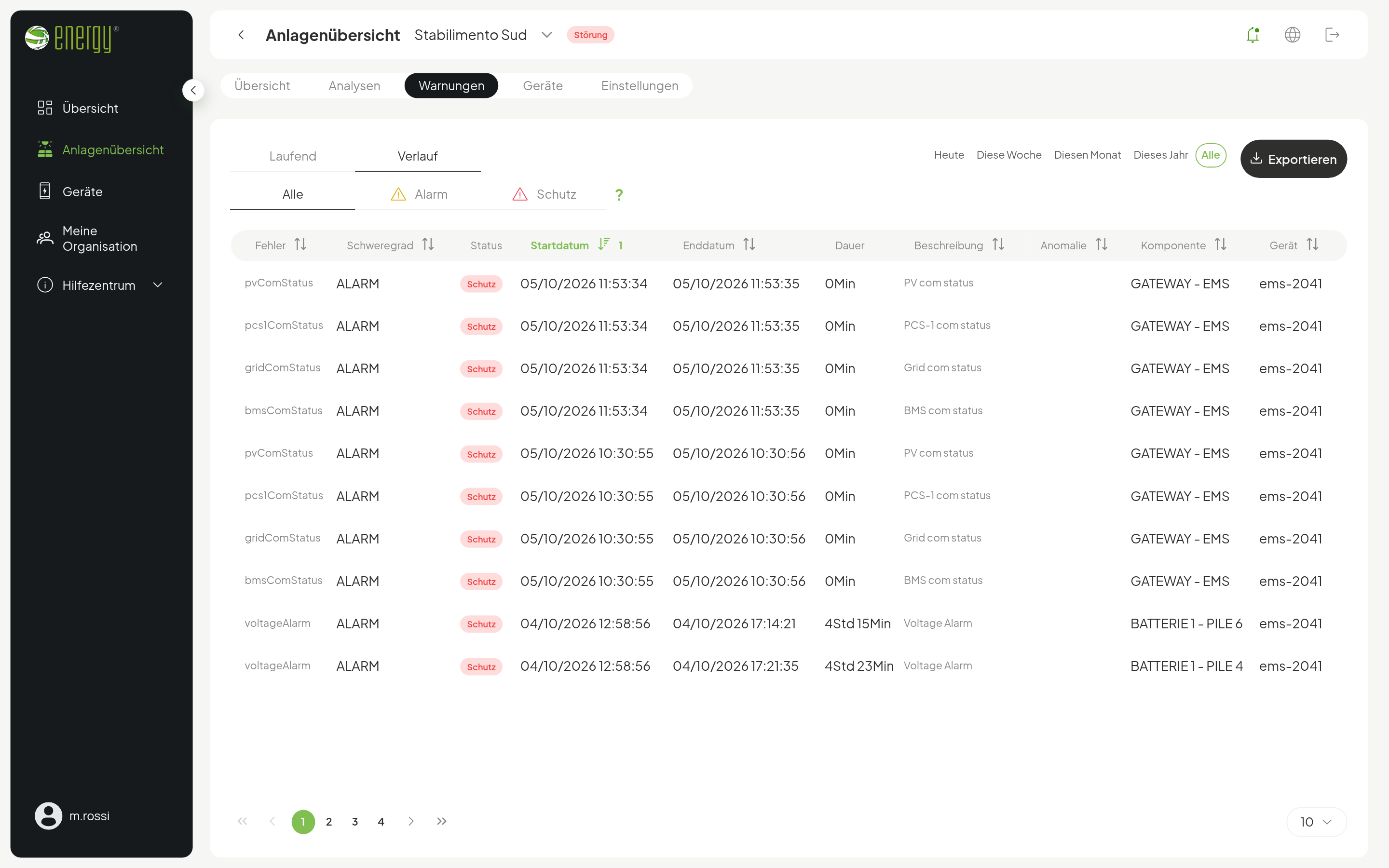Filter warnings to Heute
The width and height of the screenshot is (1389, 868).
(x=949, y=155)
